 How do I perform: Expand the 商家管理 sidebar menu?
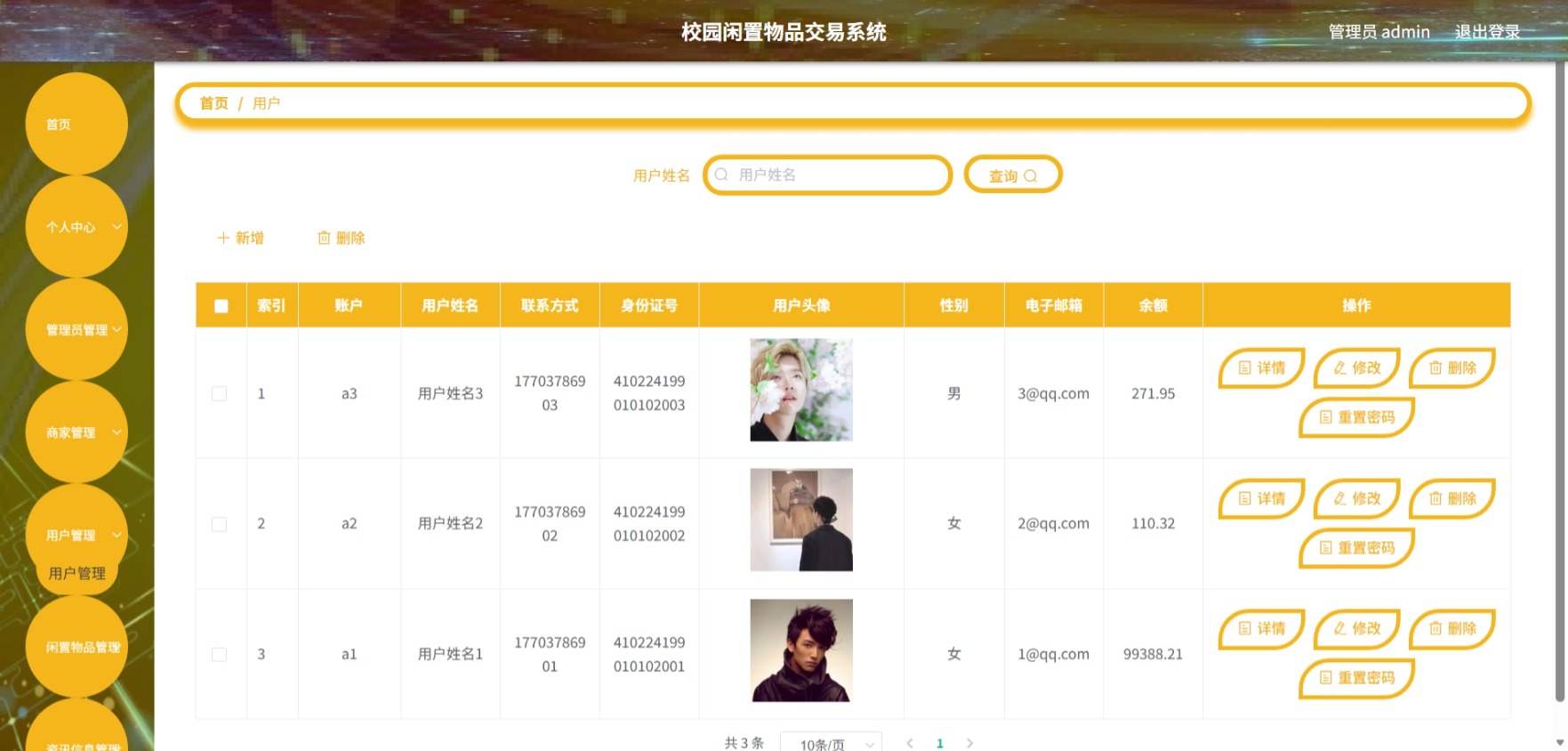[x=76, y=432]
